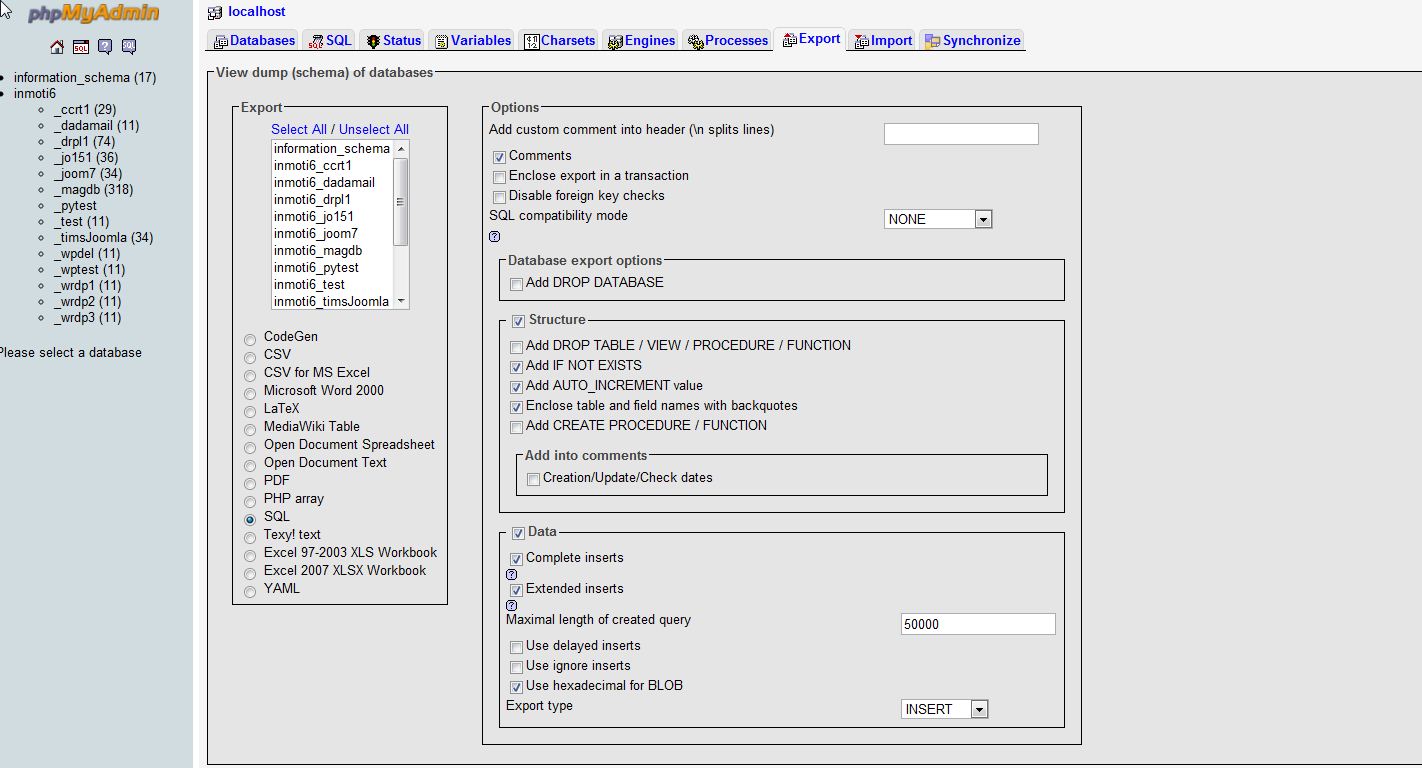
Task: Choose the YAML export format
Action: click(250, 590)
